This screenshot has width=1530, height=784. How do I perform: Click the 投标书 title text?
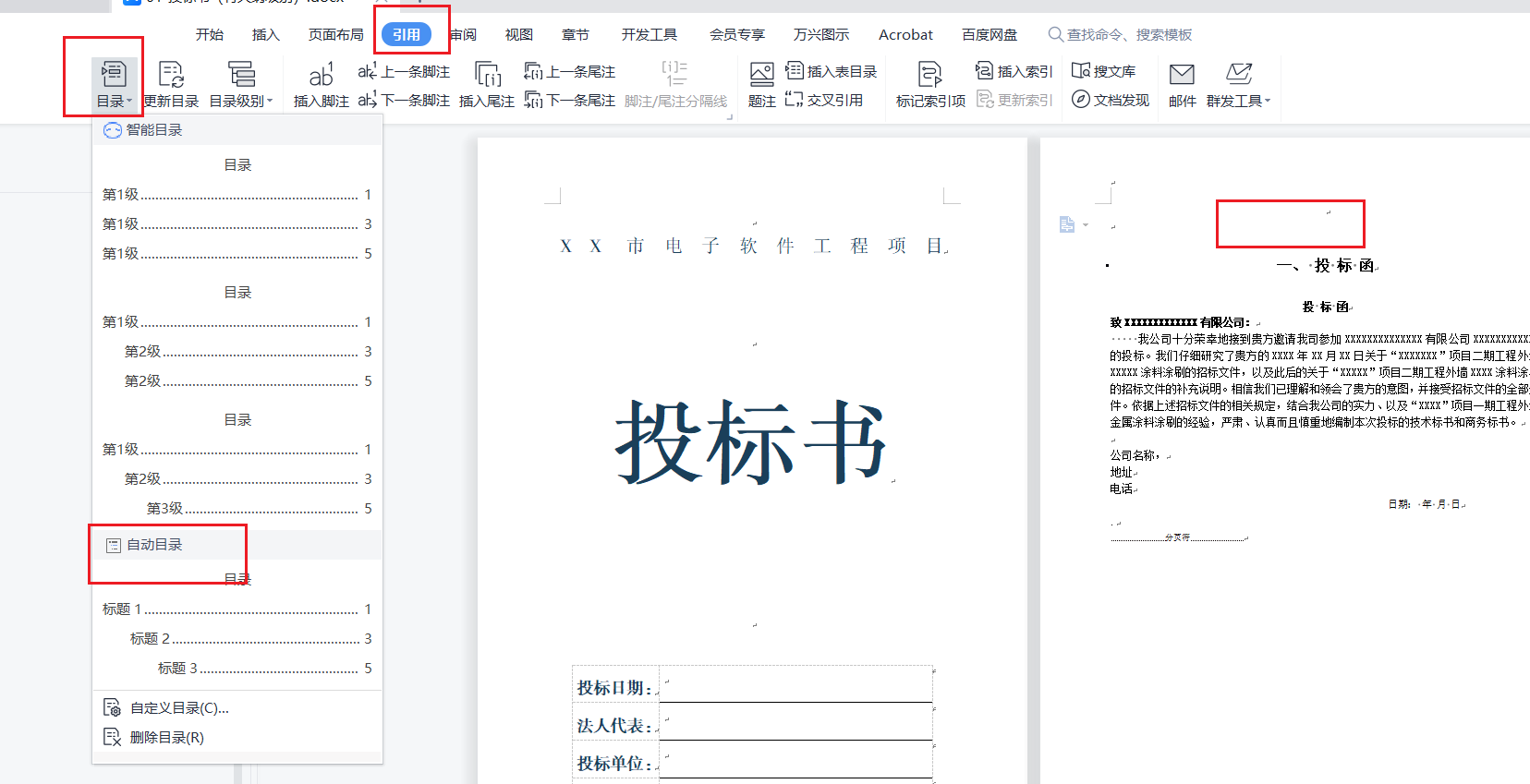752,443
